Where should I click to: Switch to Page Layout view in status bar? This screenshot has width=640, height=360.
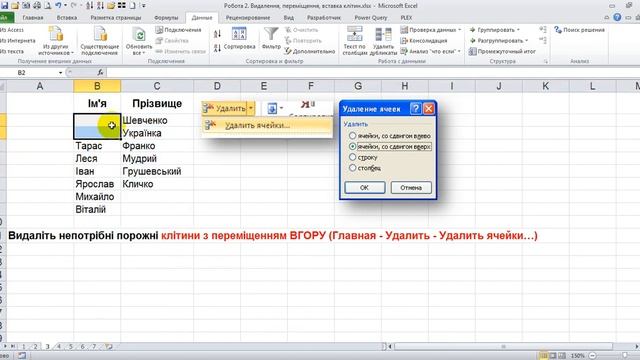pyautogui.click(x=553, y=356)
